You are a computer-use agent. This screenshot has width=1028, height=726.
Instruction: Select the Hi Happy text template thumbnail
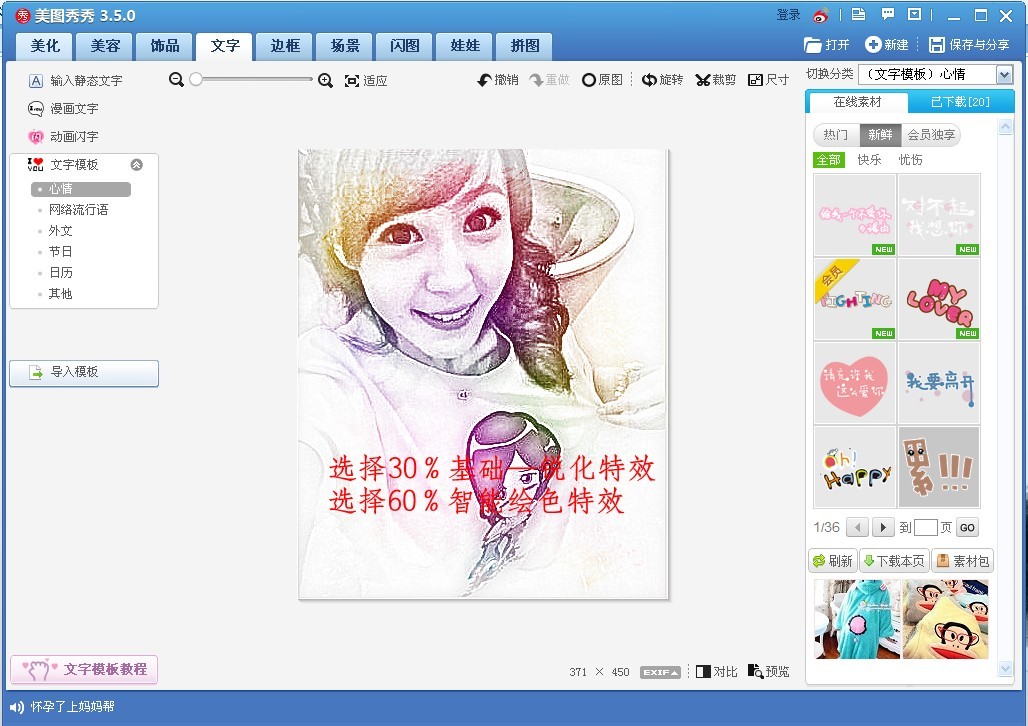click(854, 467)
